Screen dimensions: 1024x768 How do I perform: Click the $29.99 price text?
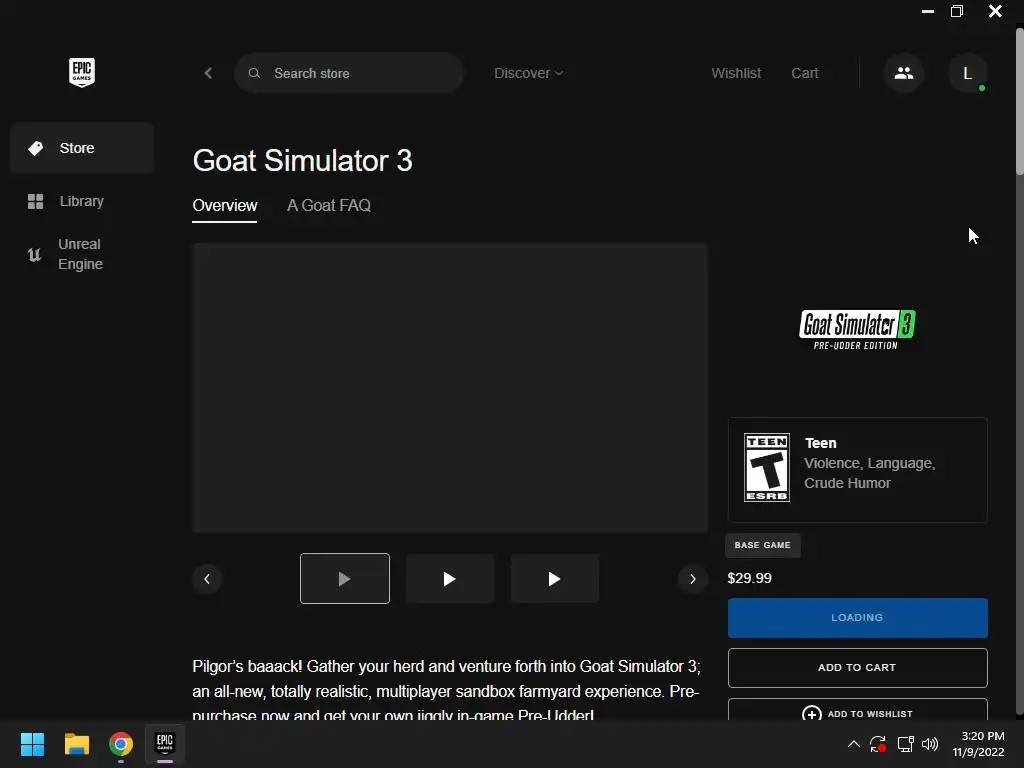(x=750, y=578)
